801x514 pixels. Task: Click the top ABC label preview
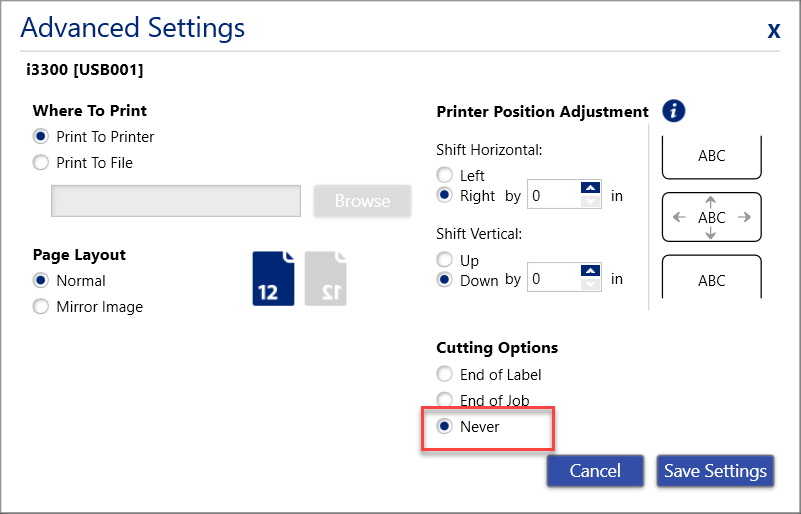tap(711, 156)
